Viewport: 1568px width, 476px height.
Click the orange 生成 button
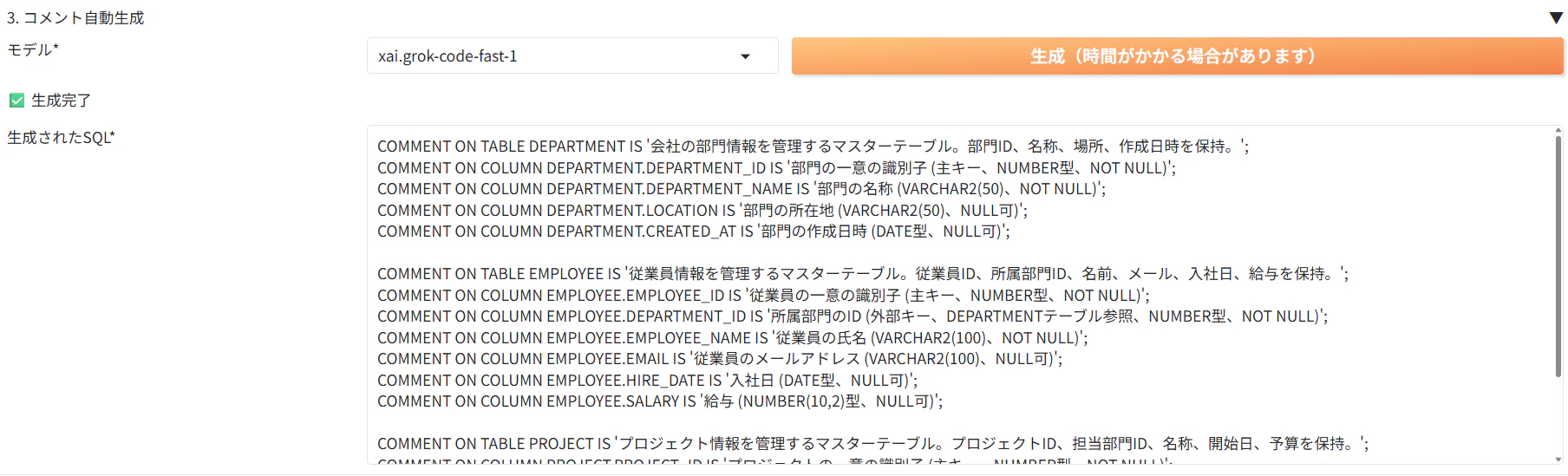[x=1177, y=56]
